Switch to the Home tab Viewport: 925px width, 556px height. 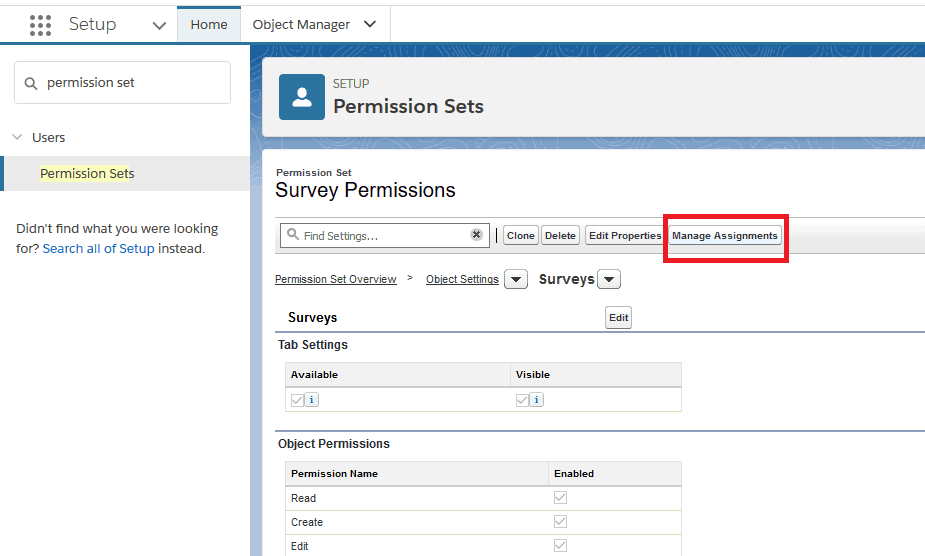click(209, 25)
